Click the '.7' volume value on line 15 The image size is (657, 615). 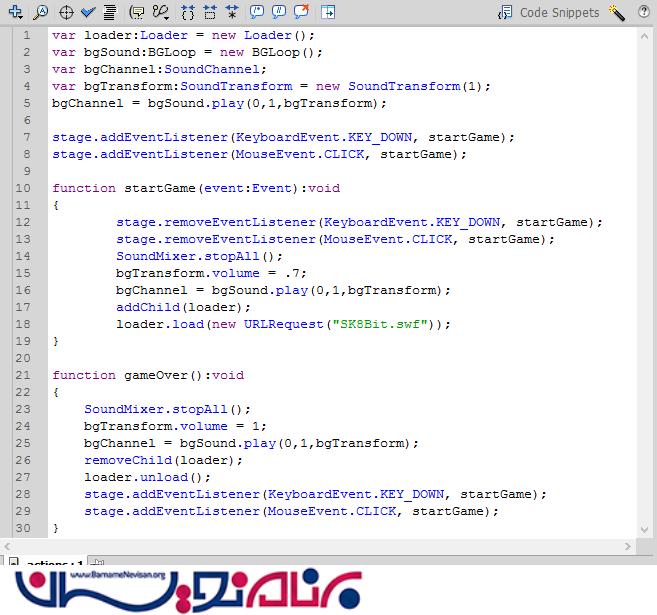292,273
